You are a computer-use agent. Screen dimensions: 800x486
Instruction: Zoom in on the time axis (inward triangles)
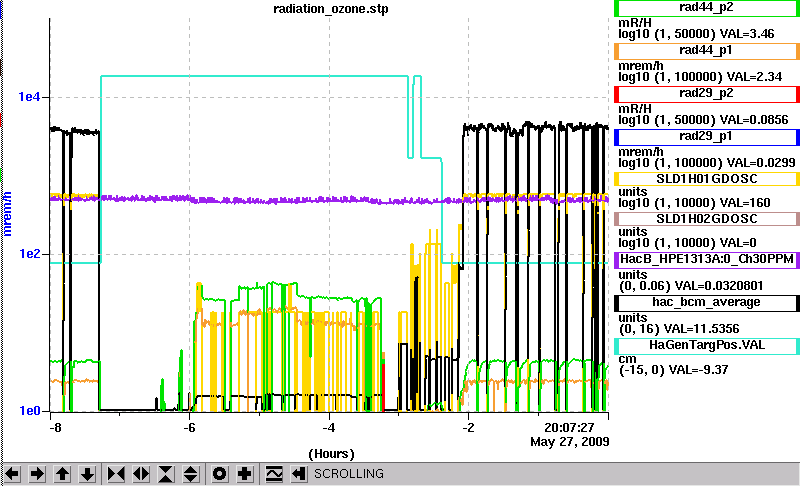(x=116, y=474)
